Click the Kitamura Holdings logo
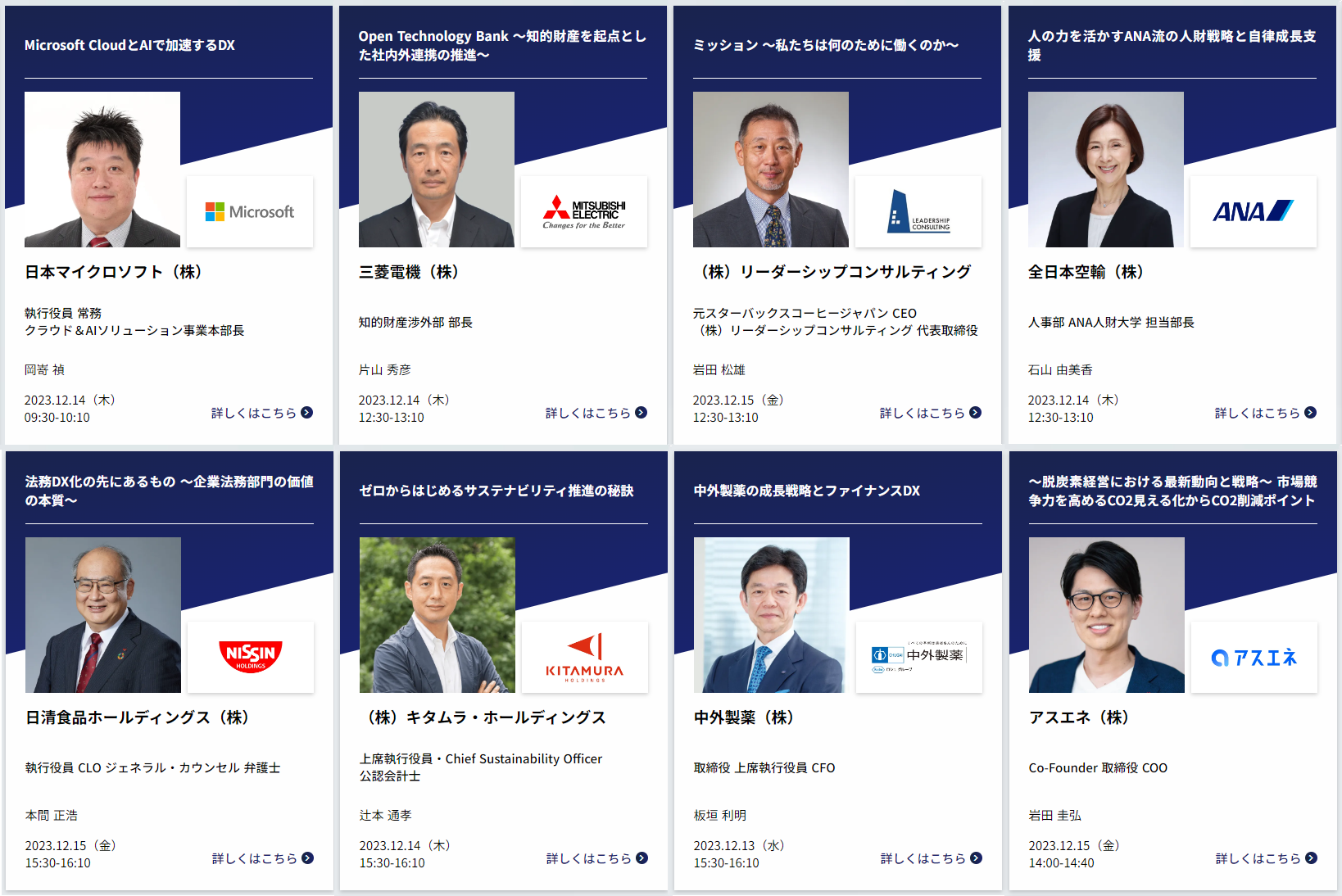 pyautogui.click(x=585, y=658)
